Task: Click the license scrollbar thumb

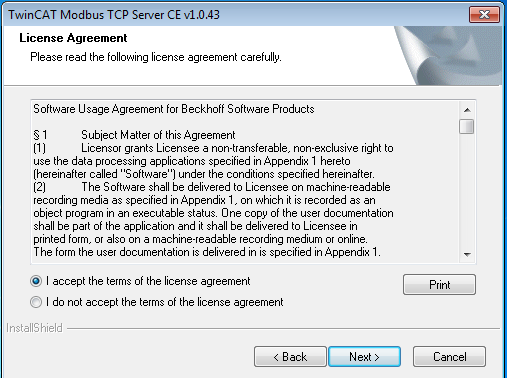Action: [x=467, y=126]
